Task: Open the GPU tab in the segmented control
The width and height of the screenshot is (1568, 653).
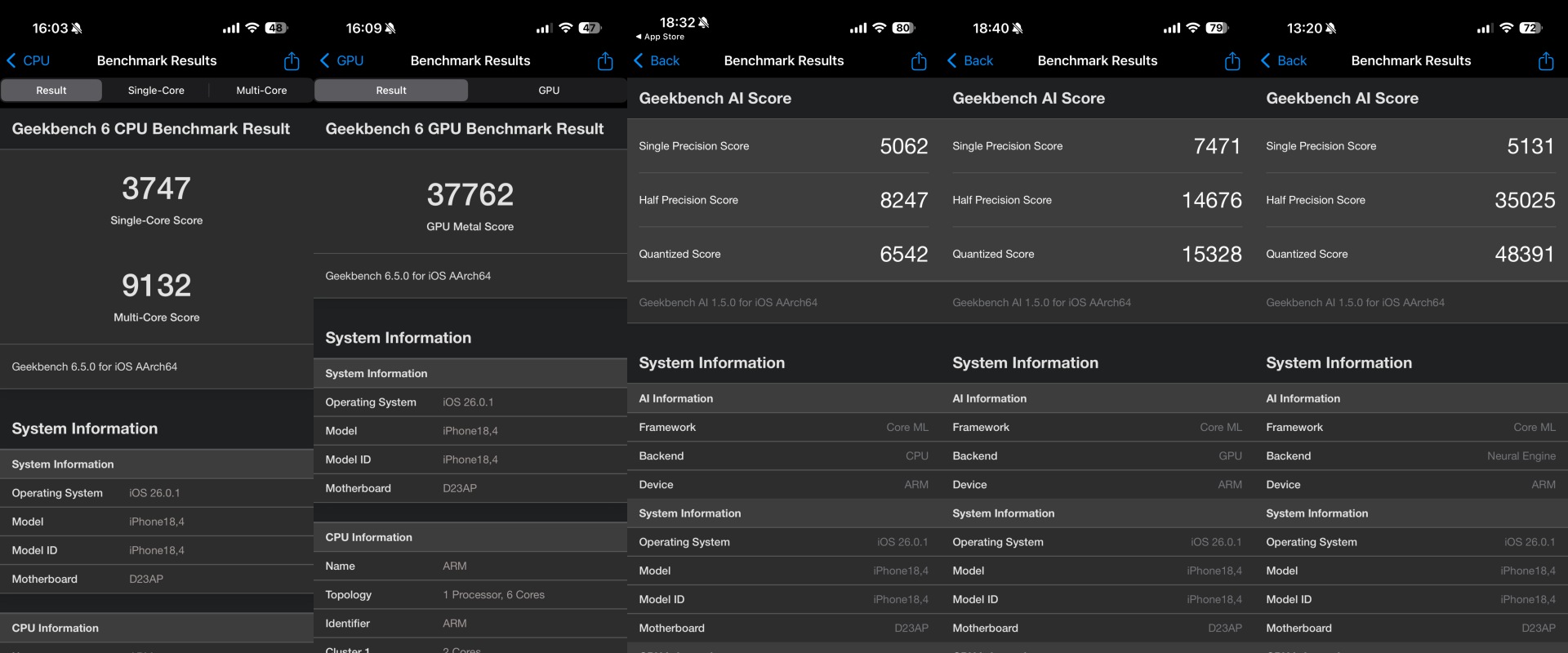Action: [x=549, y=91]
